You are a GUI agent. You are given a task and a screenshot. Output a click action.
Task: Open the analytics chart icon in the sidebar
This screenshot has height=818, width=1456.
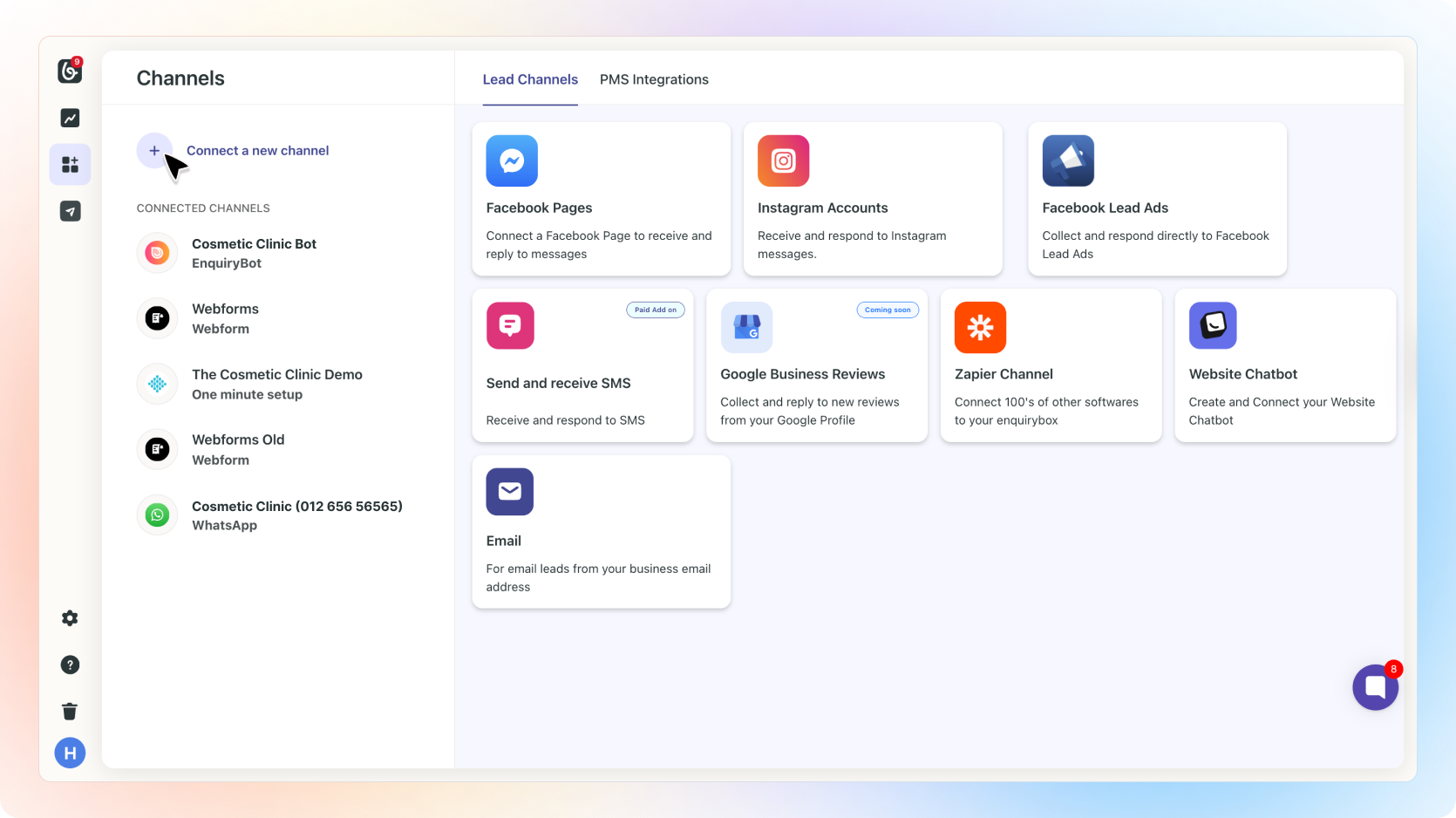click(70, 118)
